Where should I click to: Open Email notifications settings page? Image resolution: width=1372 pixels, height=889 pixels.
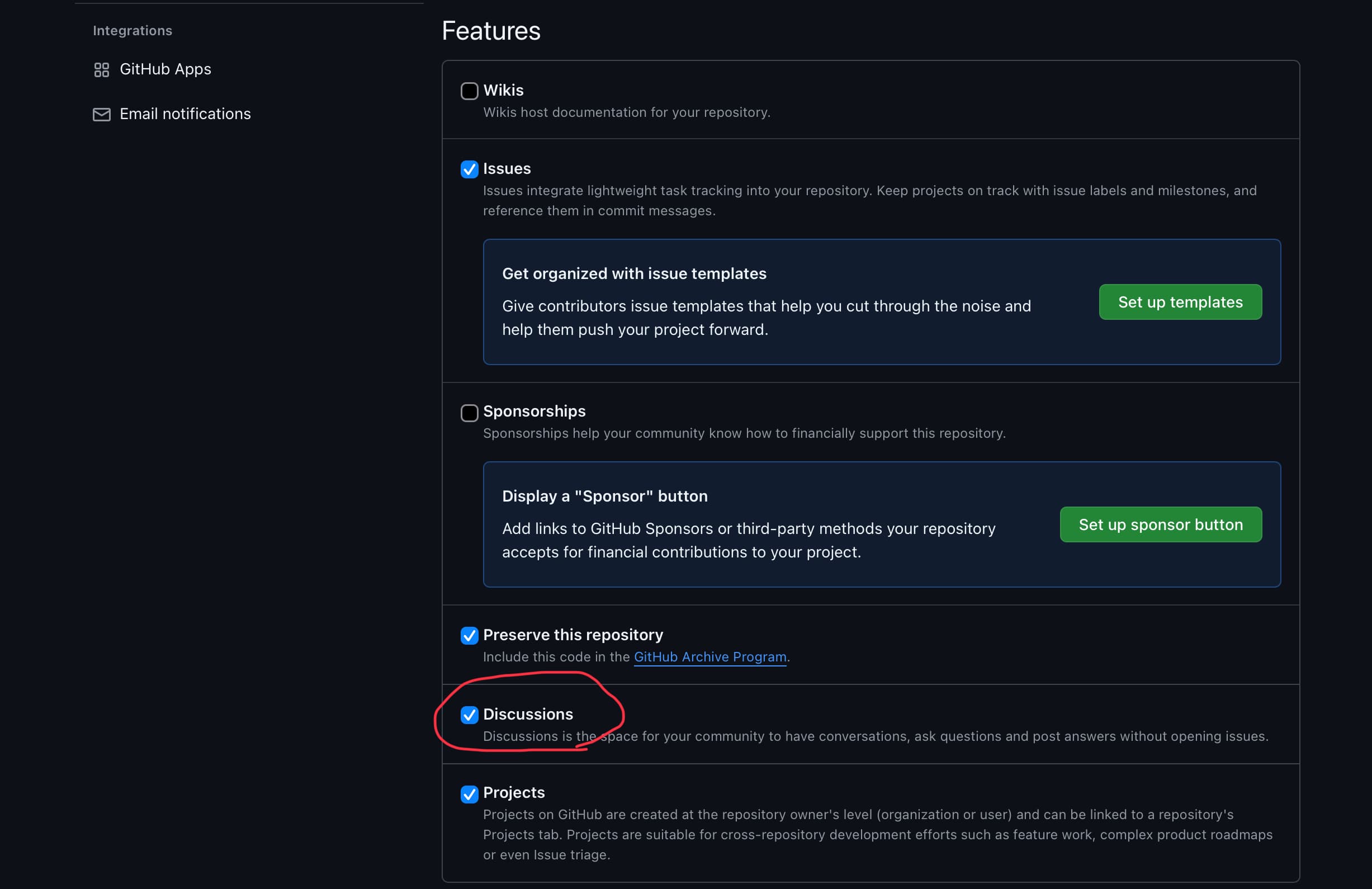(x=185, y=114)
